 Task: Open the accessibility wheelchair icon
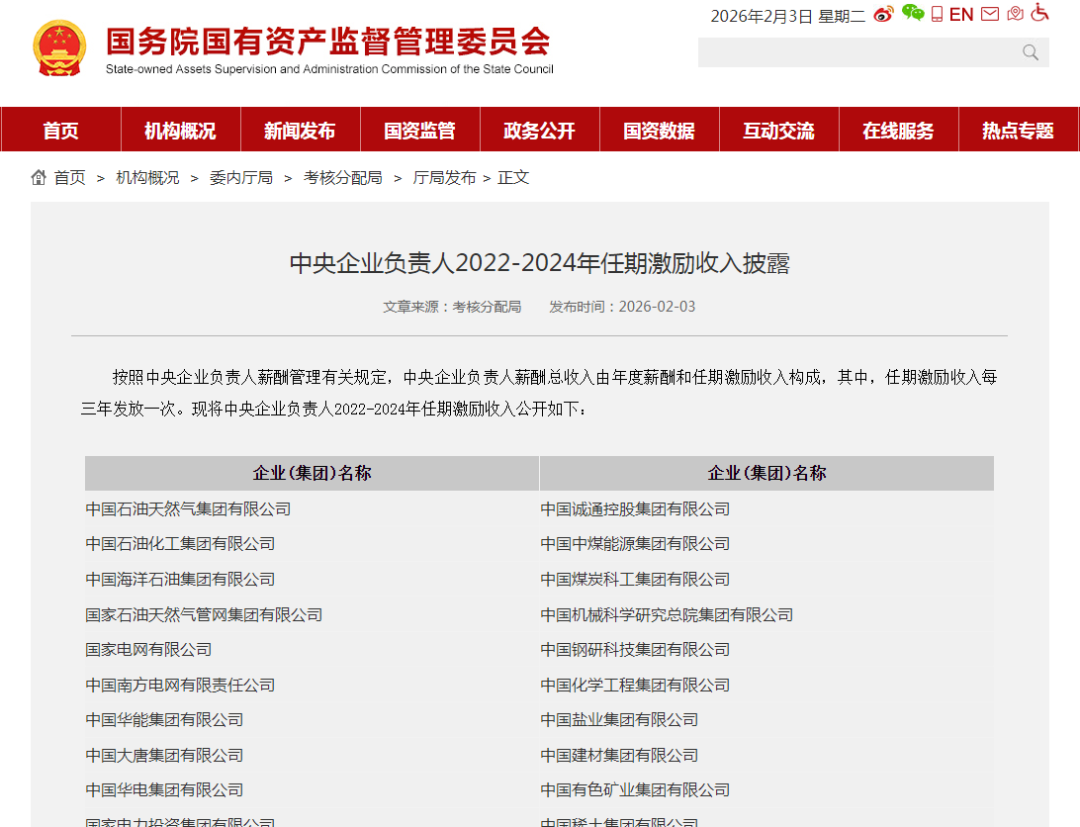(x=1040, y=13)
